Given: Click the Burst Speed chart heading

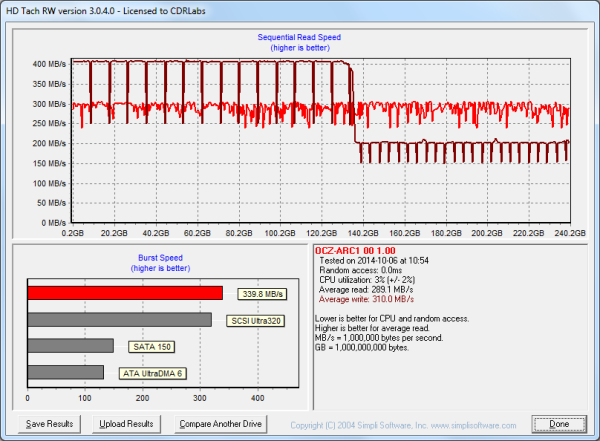Looking at the screenshot, I should [x=162, y=256].
